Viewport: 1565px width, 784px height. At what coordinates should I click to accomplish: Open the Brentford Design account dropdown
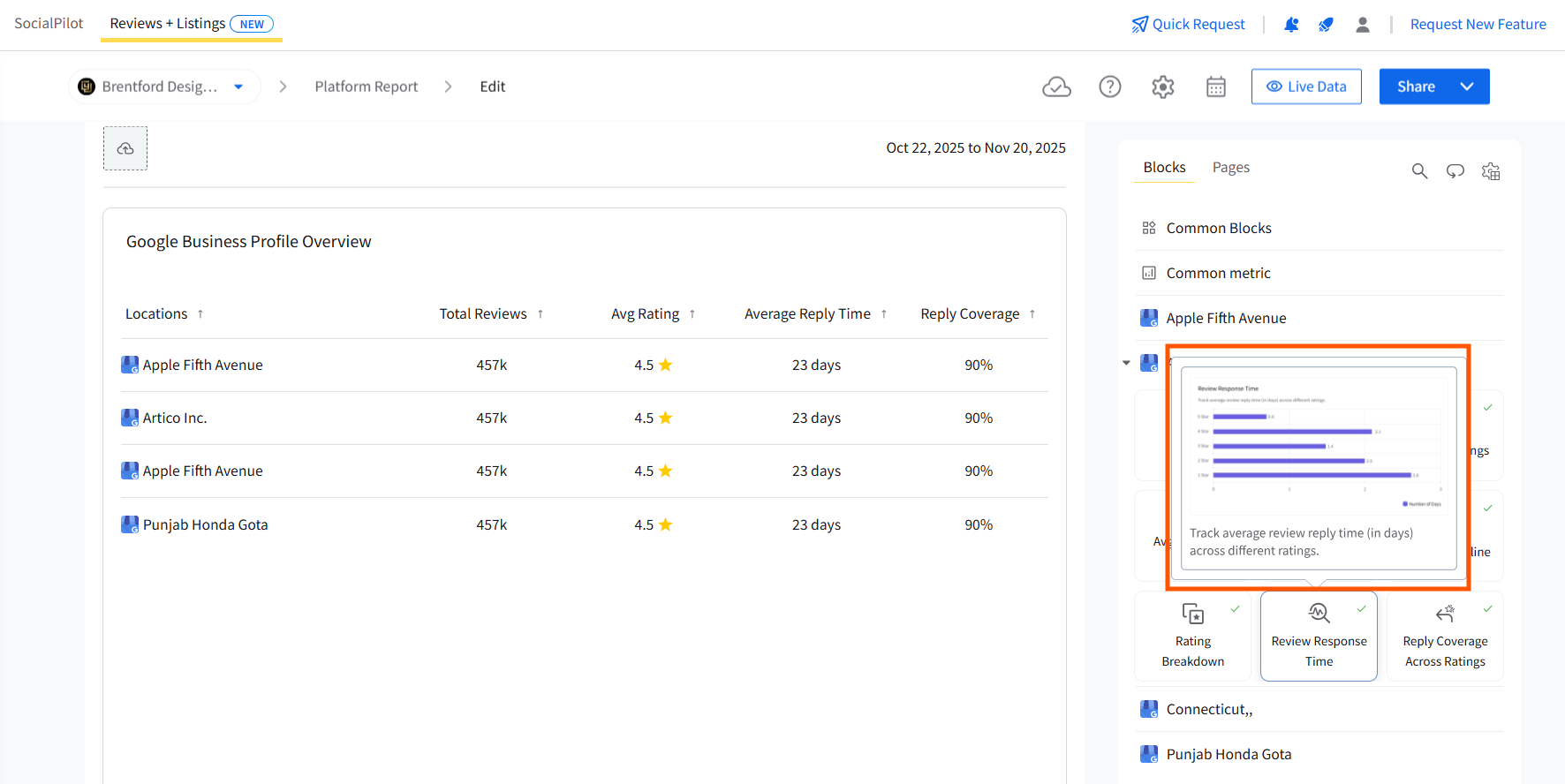click(x=164, y=87)
